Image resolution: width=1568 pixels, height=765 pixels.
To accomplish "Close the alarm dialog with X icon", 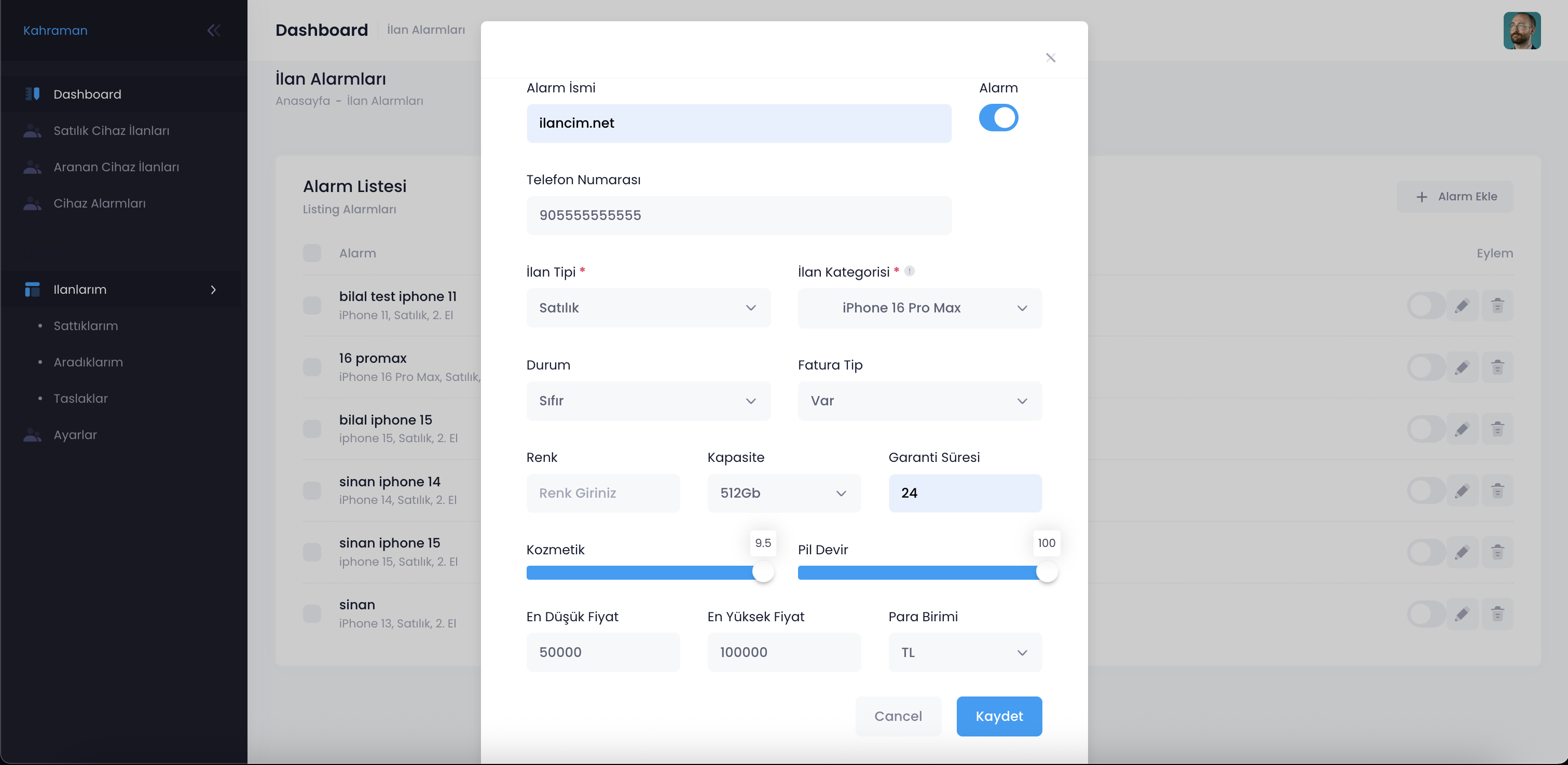I will pyautogui.click(x=1050, y=58).
